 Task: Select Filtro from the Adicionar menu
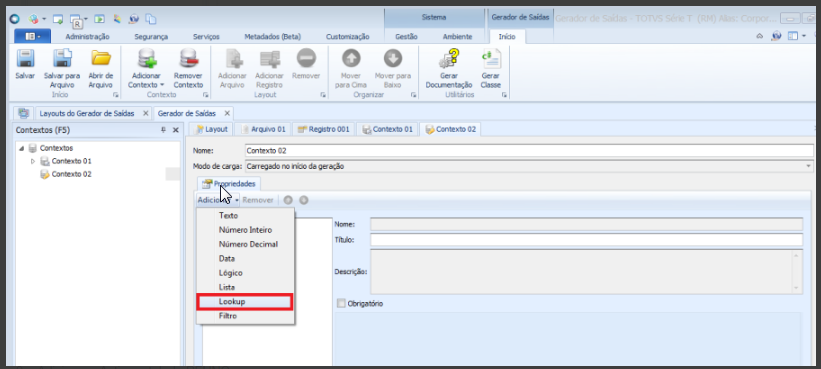coord(245,316)
